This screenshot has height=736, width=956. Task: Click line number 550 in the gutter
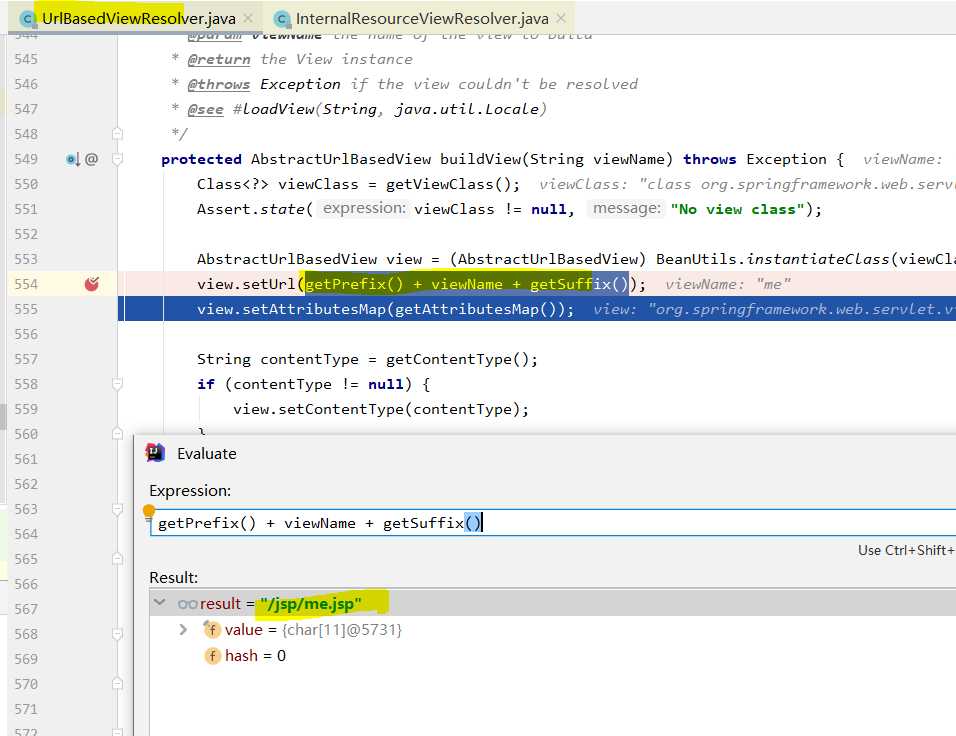pyautogui.click(x=26, y=184)
